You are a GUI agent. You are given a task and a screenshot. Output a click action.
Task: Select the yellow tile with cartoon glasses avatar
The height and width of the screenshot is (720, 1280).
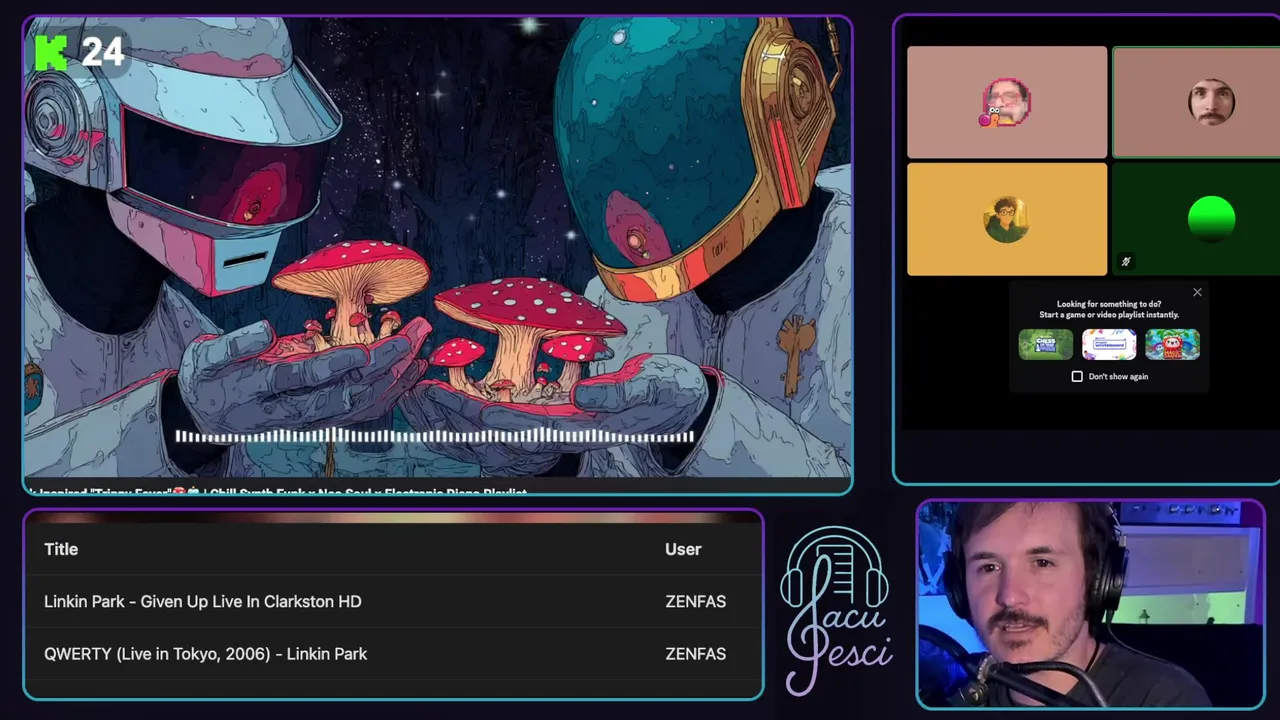coord(1007,219)
